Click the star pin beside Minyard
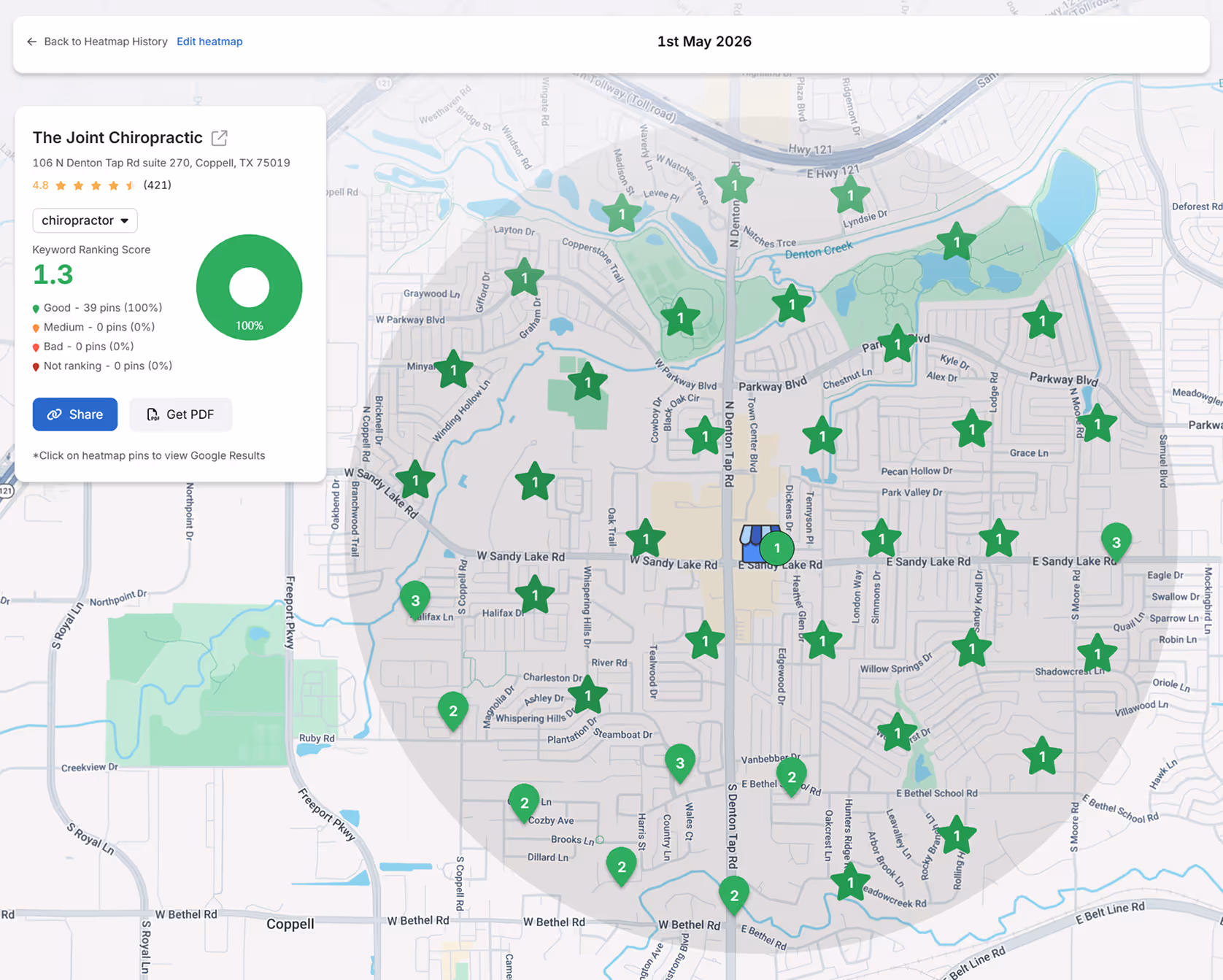Screen dimensions: 1223x980 (454, 370)
